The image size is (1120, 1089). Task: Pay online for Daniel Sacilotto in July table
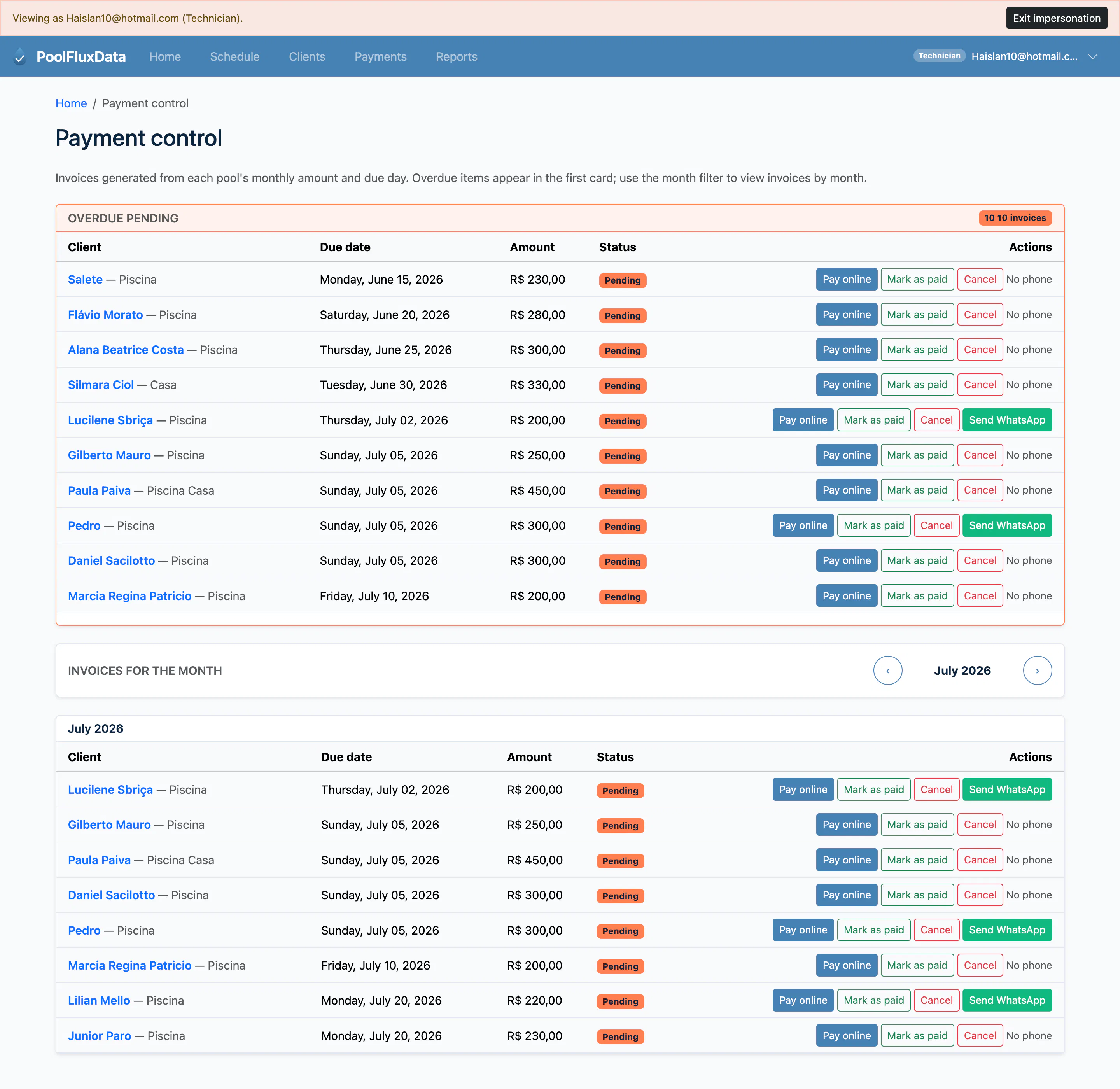click(x=846, y=895)
